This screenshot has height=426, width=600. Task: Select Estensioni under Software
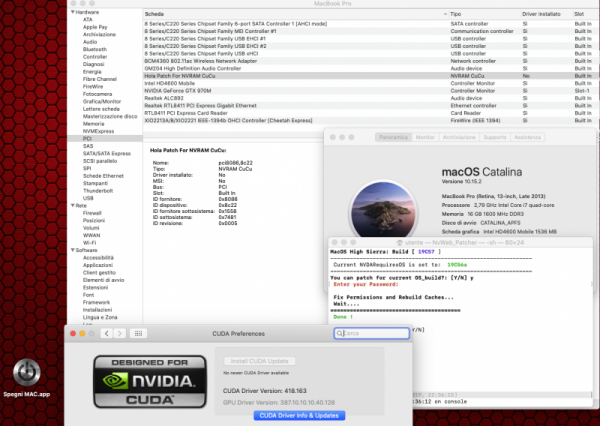point(95,288)
